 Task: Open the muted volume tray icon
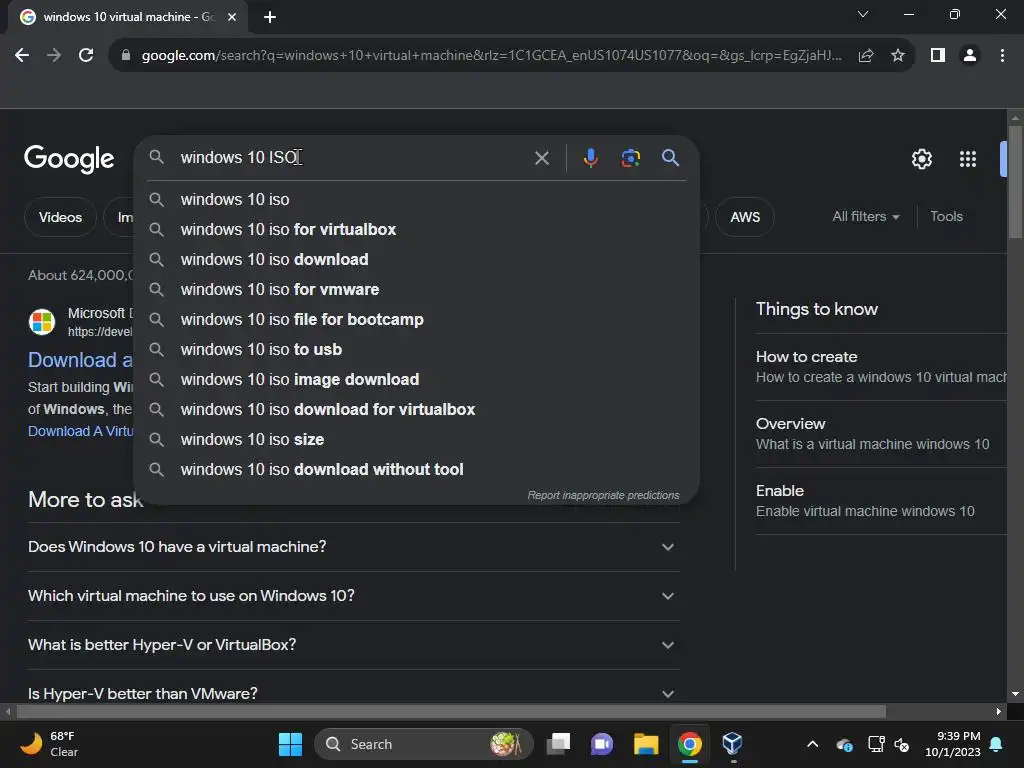coord(902,744)
